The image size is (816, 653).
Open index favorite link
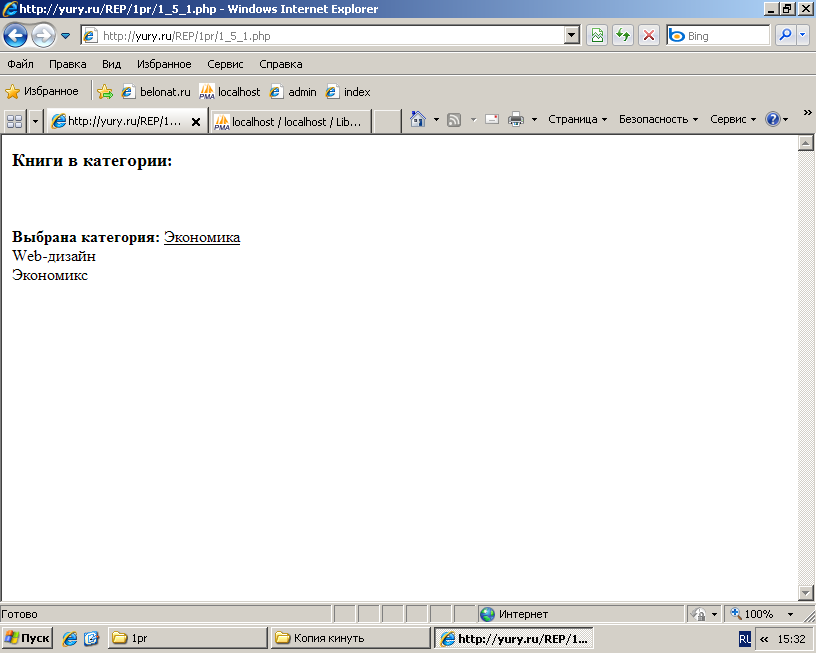348,92
